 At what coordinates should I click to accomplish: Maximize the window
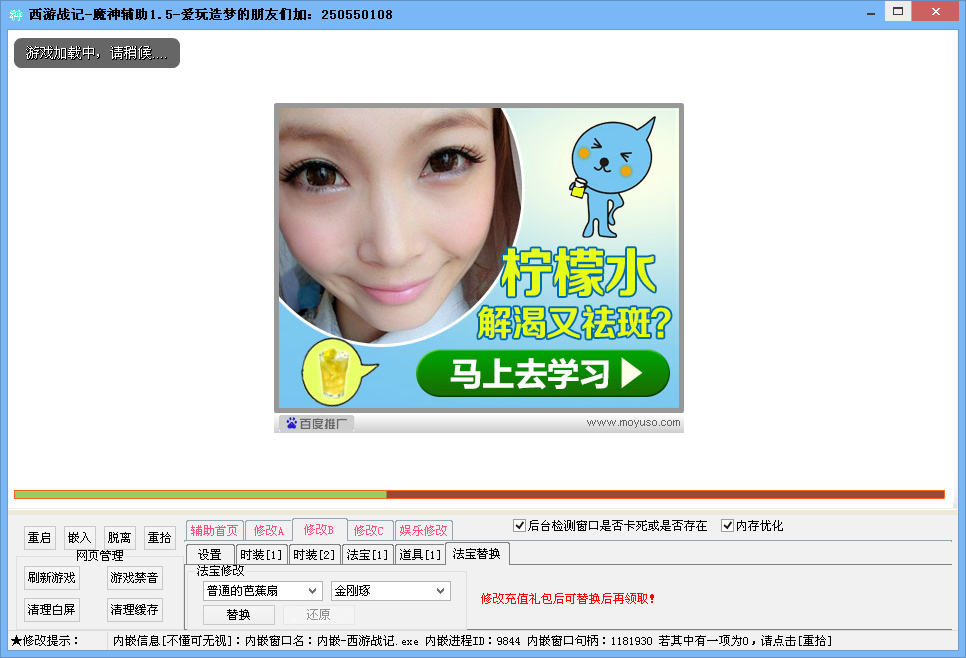[898, 11]
